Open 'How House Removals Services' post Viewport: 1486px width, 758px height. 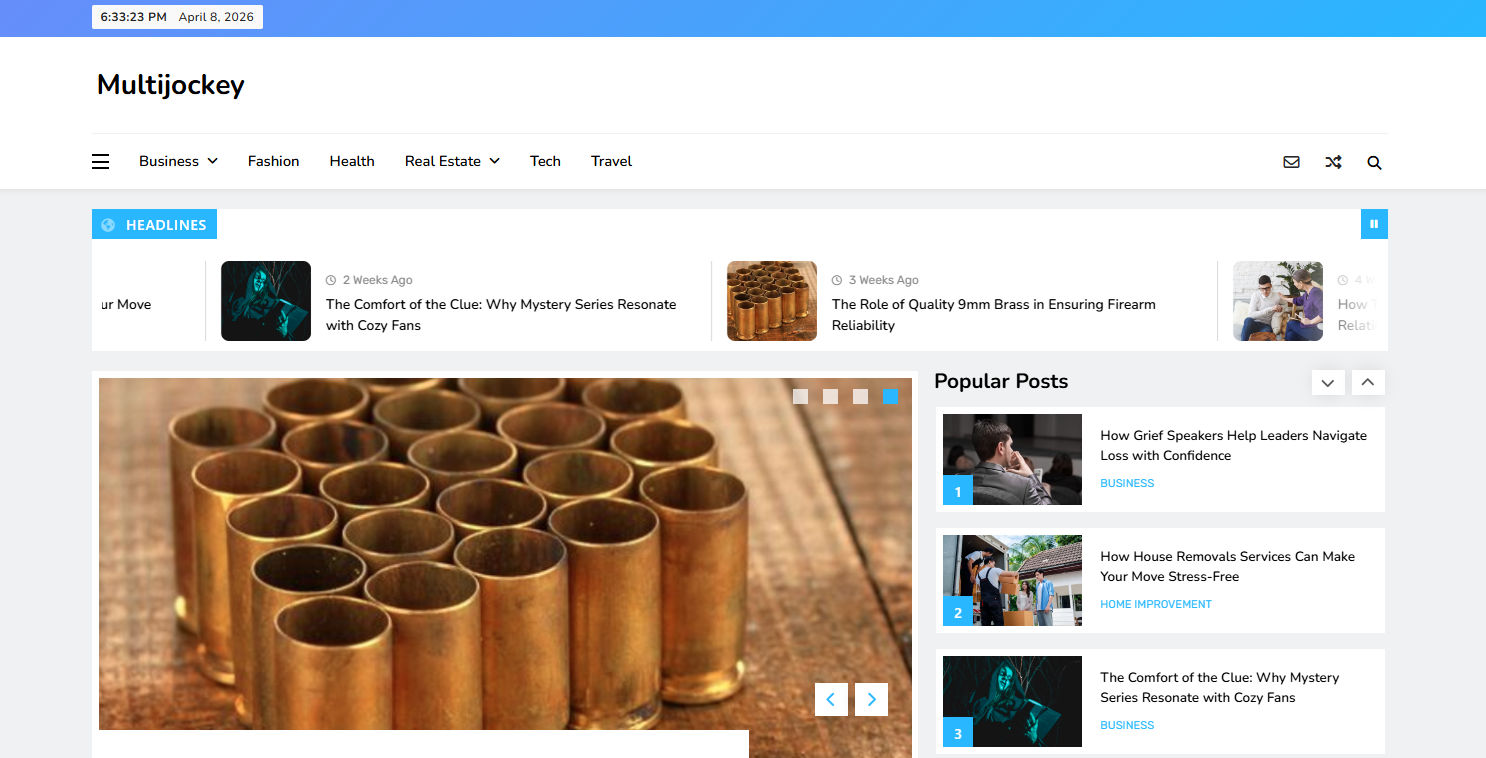point(1227,566)
